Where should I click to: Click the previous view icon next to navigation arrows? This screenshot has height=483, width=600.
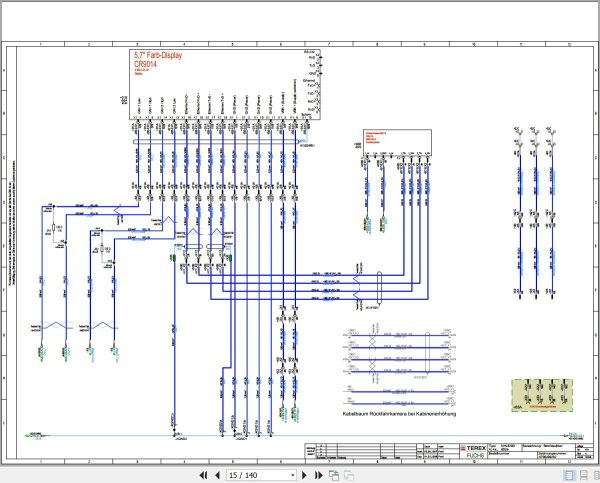click(334, 475)
